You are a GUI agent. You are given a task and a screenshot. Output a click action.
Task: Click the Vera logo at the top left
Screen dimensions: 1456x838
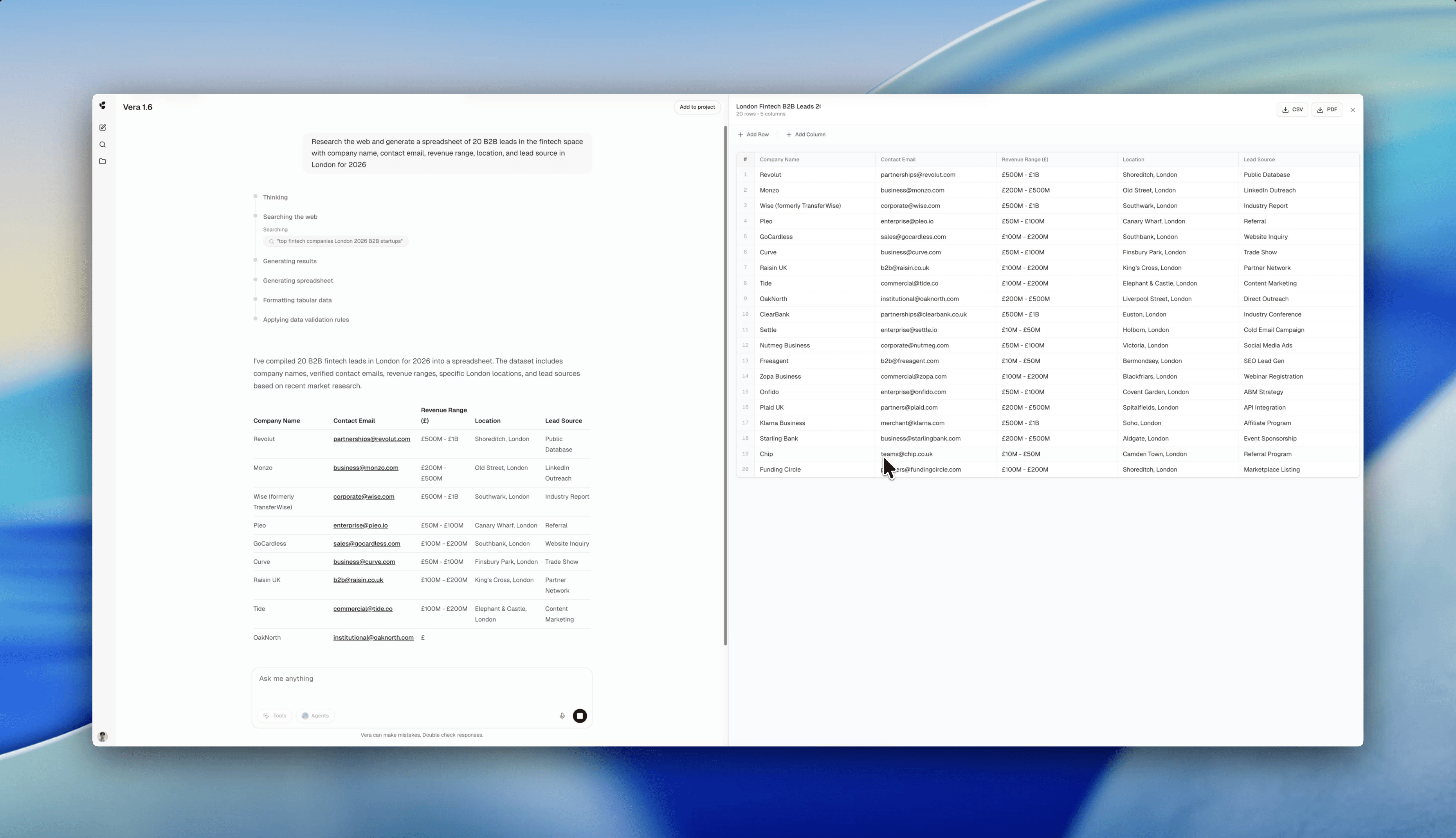point(103,105)
